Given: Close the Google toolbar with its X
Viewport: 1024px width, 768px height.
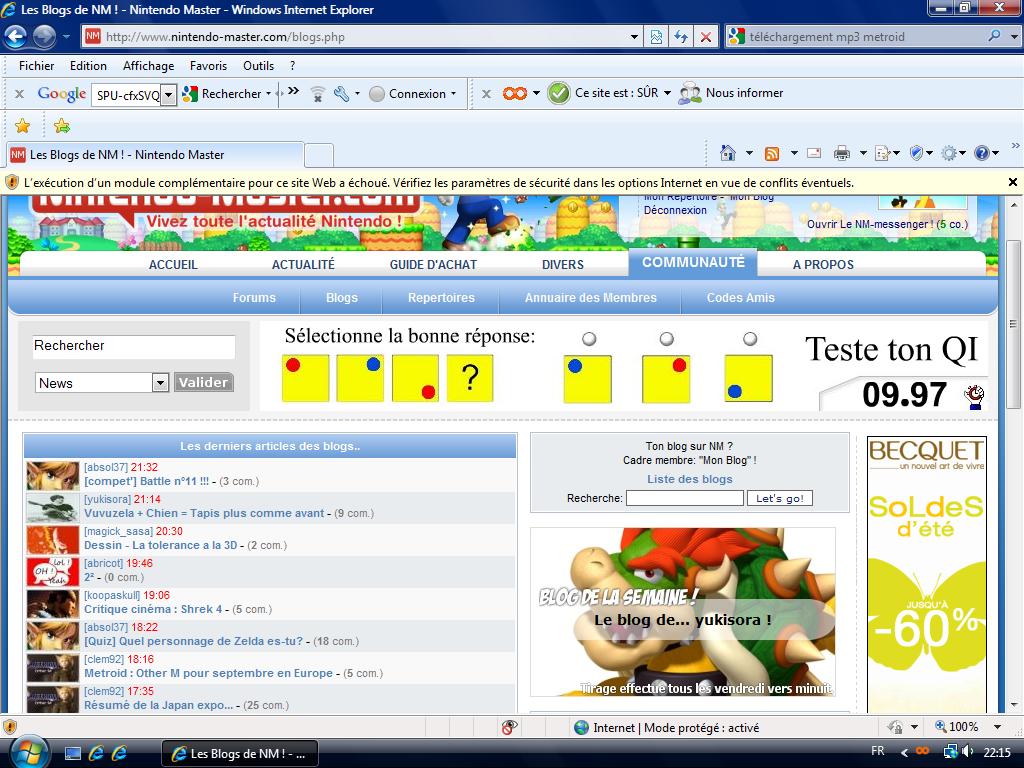Looking at the screenshot, I should [x=20, y=94].
